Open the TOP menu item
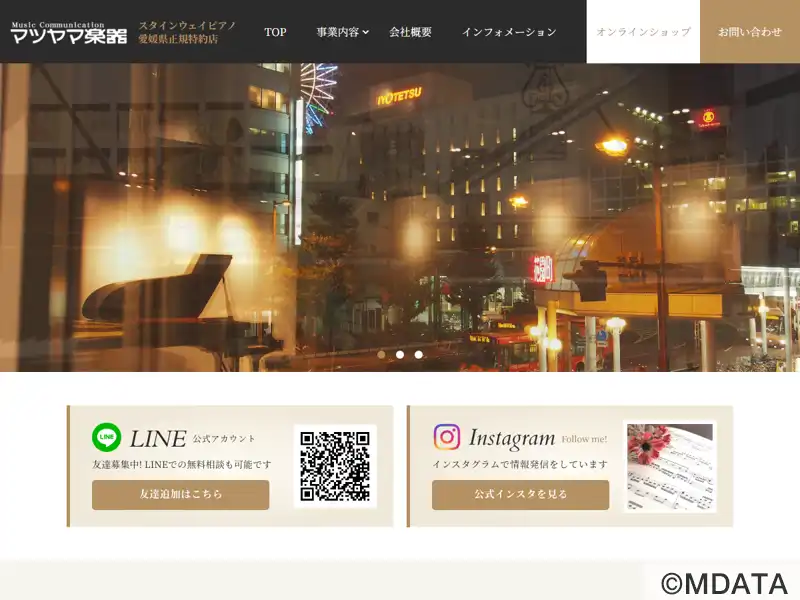The image size is (800, 600). (x=275, y=32)
